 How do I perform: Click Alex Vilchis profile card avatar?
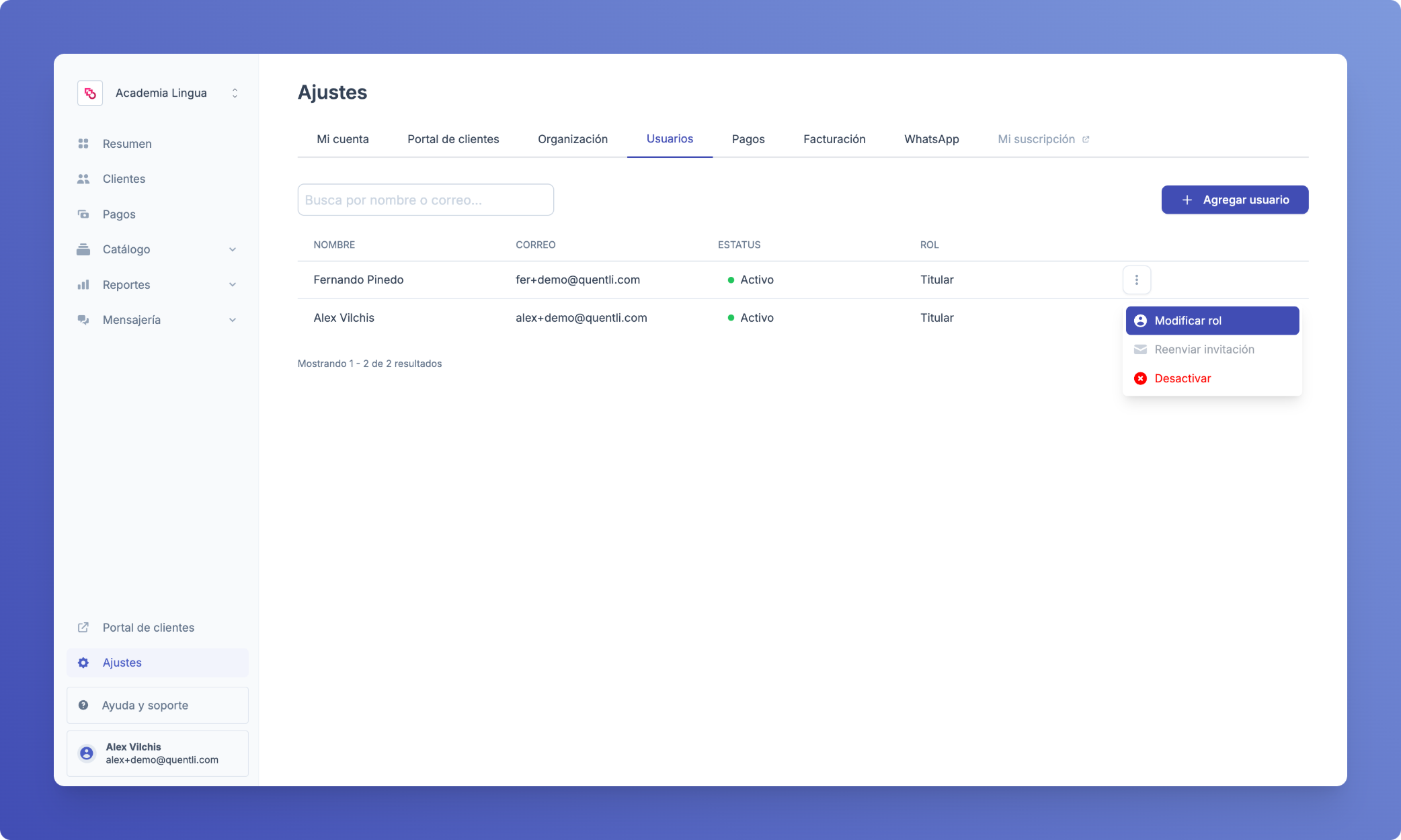click(x=87, y=753)
